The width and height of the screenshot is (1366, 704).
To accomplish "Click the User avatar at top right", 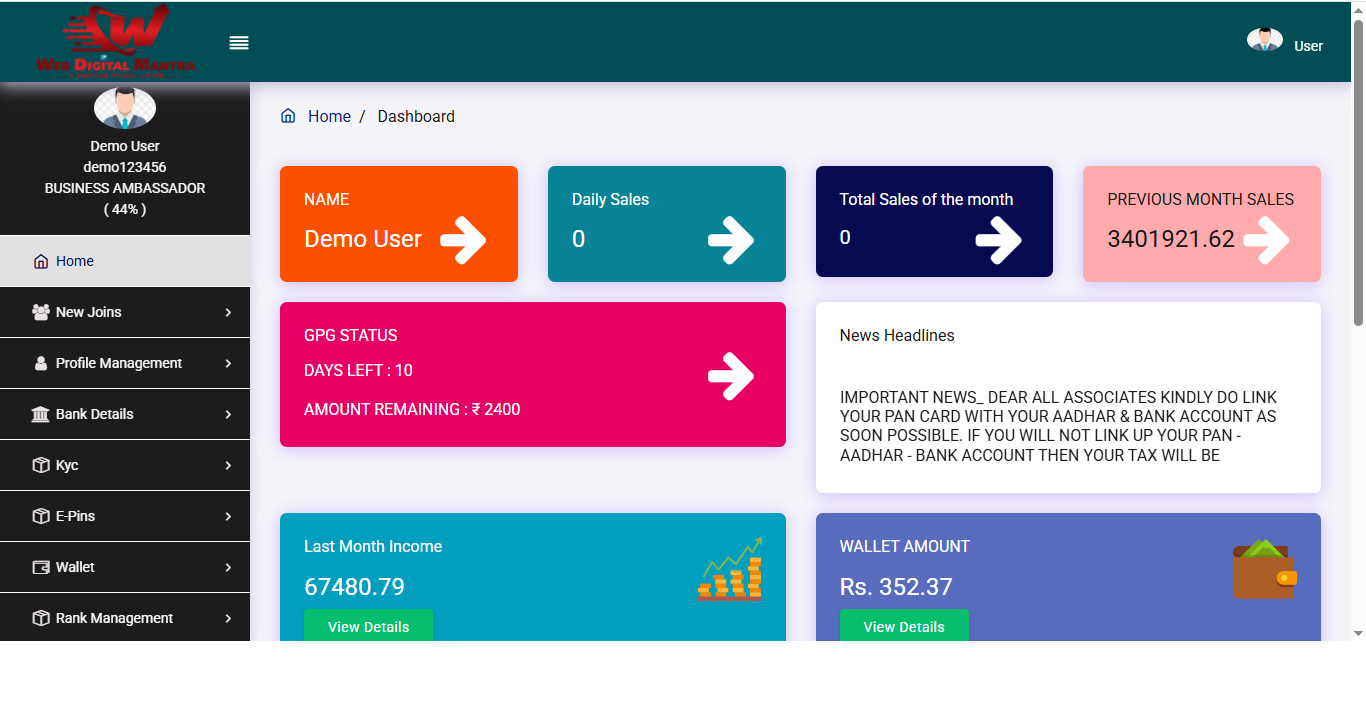I will [1264, 40].
